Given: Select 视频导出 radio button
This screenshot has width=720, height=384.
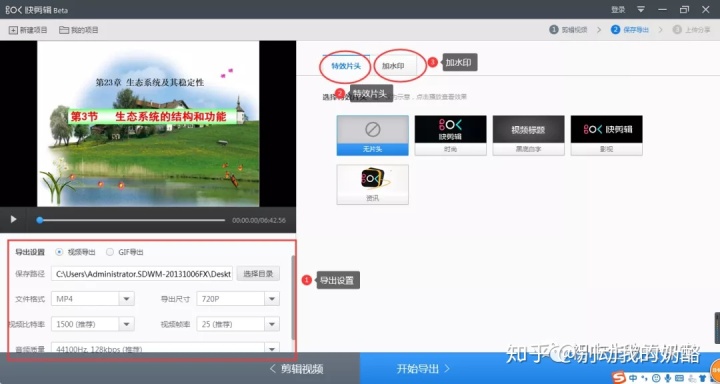Looking at the screenshot, I should pos(59,252).
